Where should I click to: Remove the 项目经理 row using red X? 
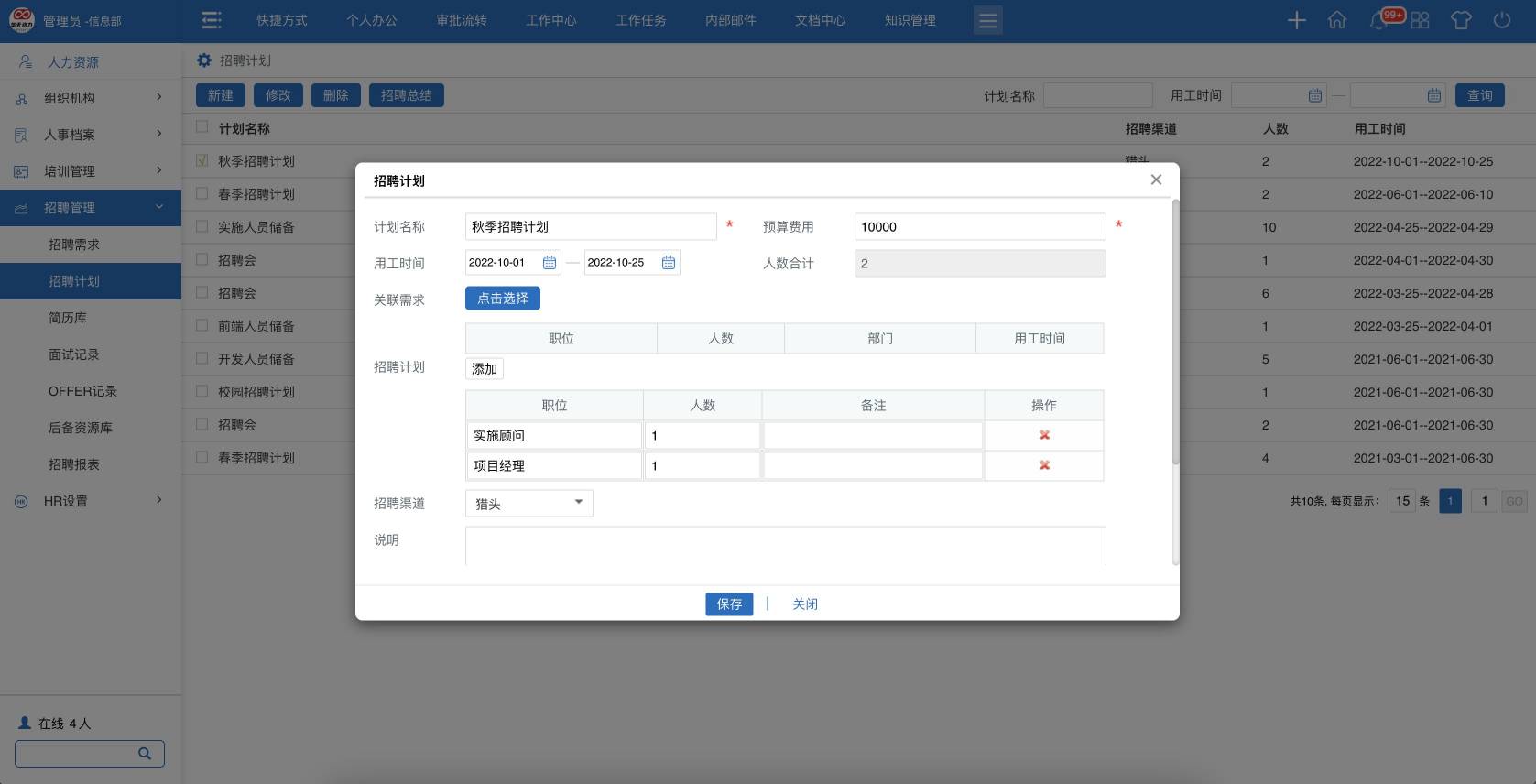pyautogui.click(x=1044, y=465)
